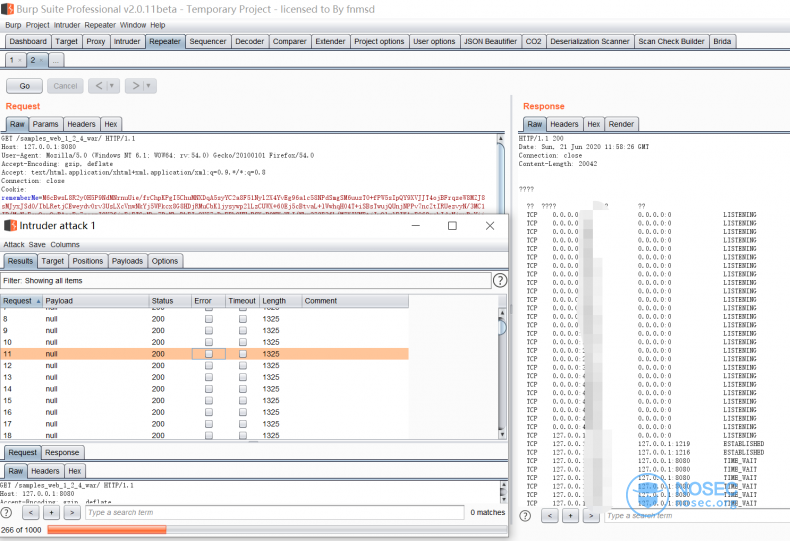The image size is (790, 541).
Task: Select result row for request 13
Action: coord(204,377)
